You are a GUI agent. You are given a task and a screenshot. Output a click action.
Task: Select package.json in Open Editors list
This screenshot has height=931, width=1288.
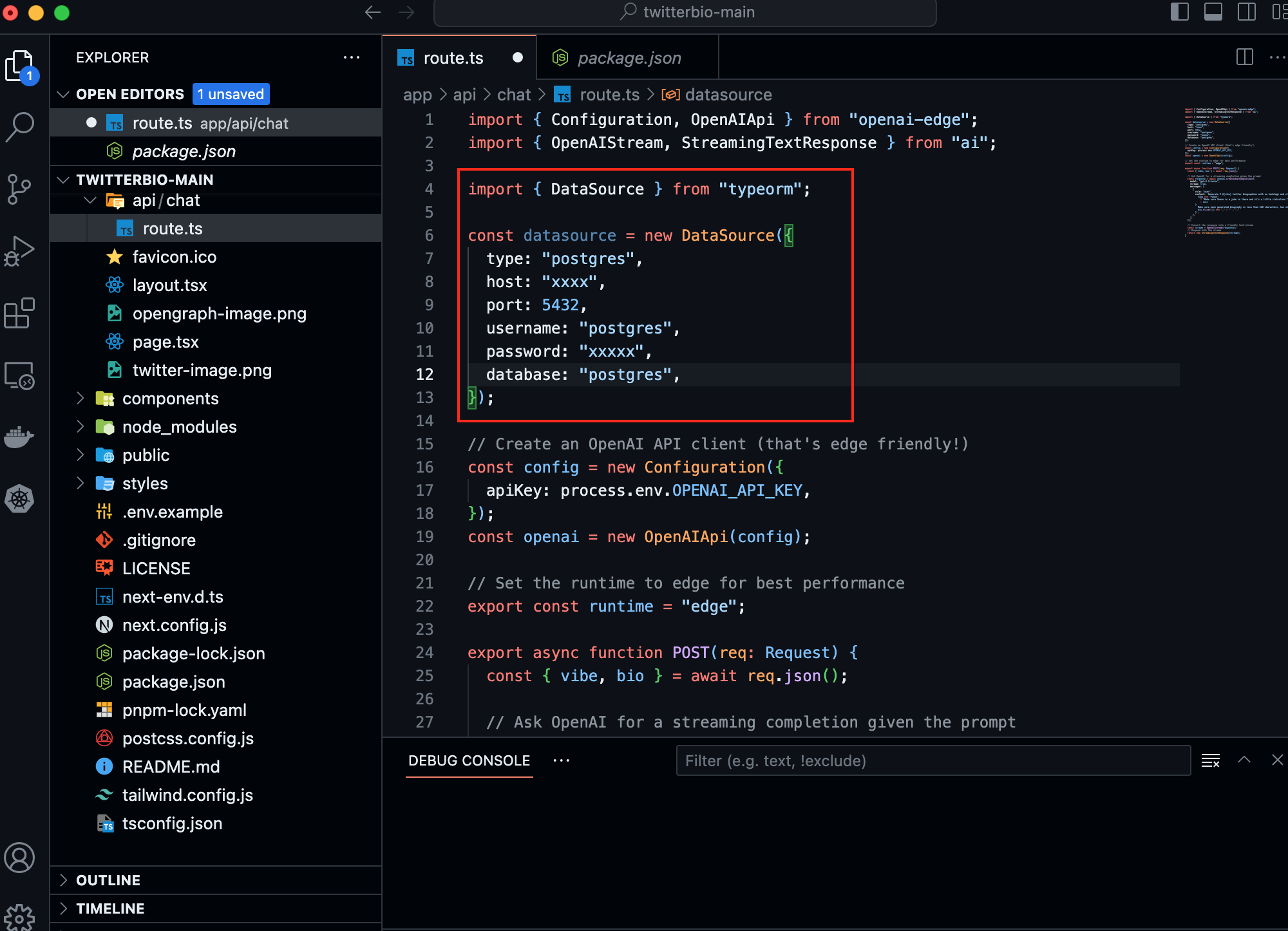tap(216, 151)
